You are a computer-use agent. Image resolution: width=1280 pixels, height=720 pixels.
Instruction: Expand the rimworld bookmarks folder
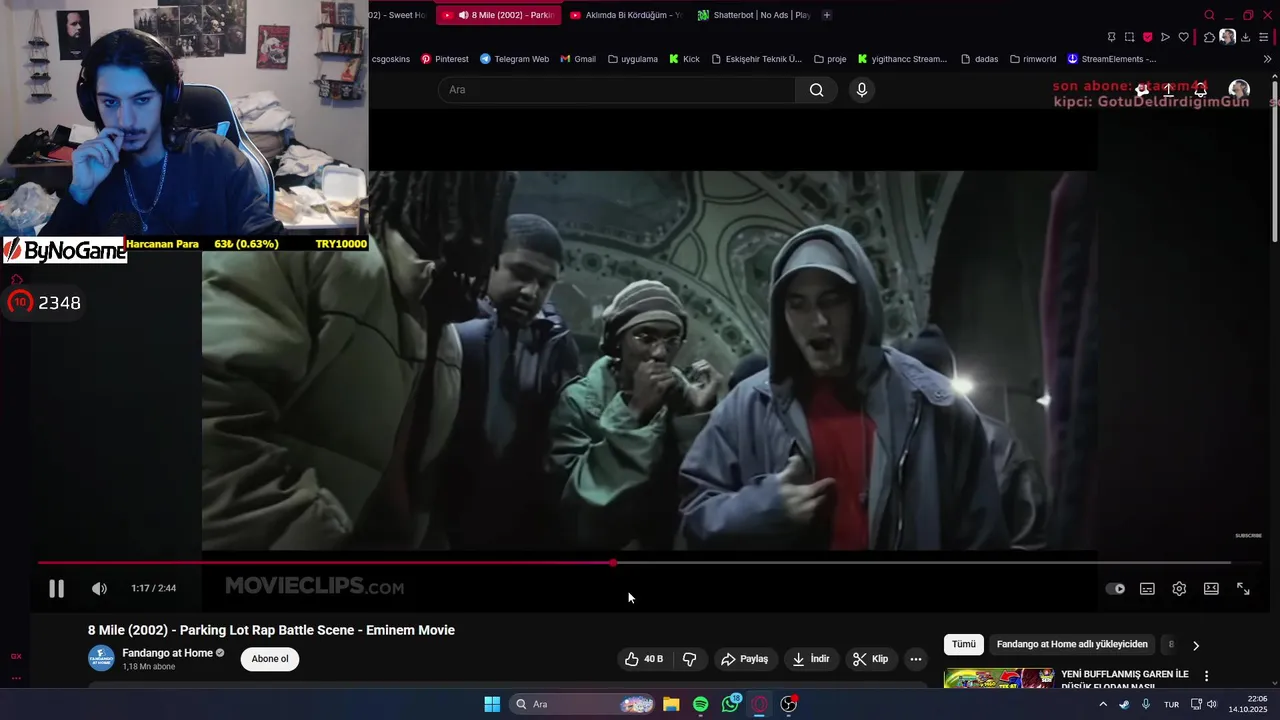click(x=1033, y=59)
